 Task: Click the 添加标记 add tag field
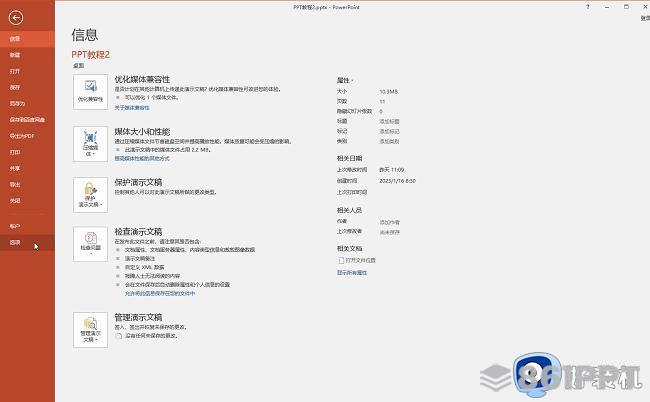(389, 131)
